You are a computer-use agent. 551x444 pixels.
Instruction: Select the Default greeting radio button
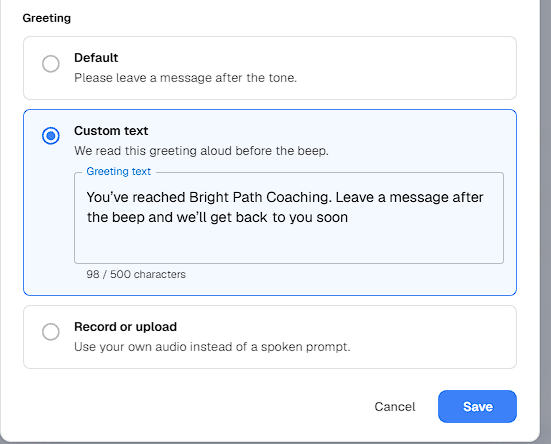pos(51,64)
